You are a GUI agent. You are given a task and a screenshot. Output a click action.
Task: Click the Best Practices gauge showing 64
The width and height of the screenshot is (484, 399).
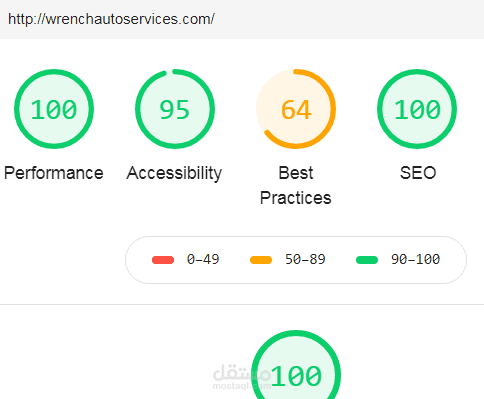296,109
